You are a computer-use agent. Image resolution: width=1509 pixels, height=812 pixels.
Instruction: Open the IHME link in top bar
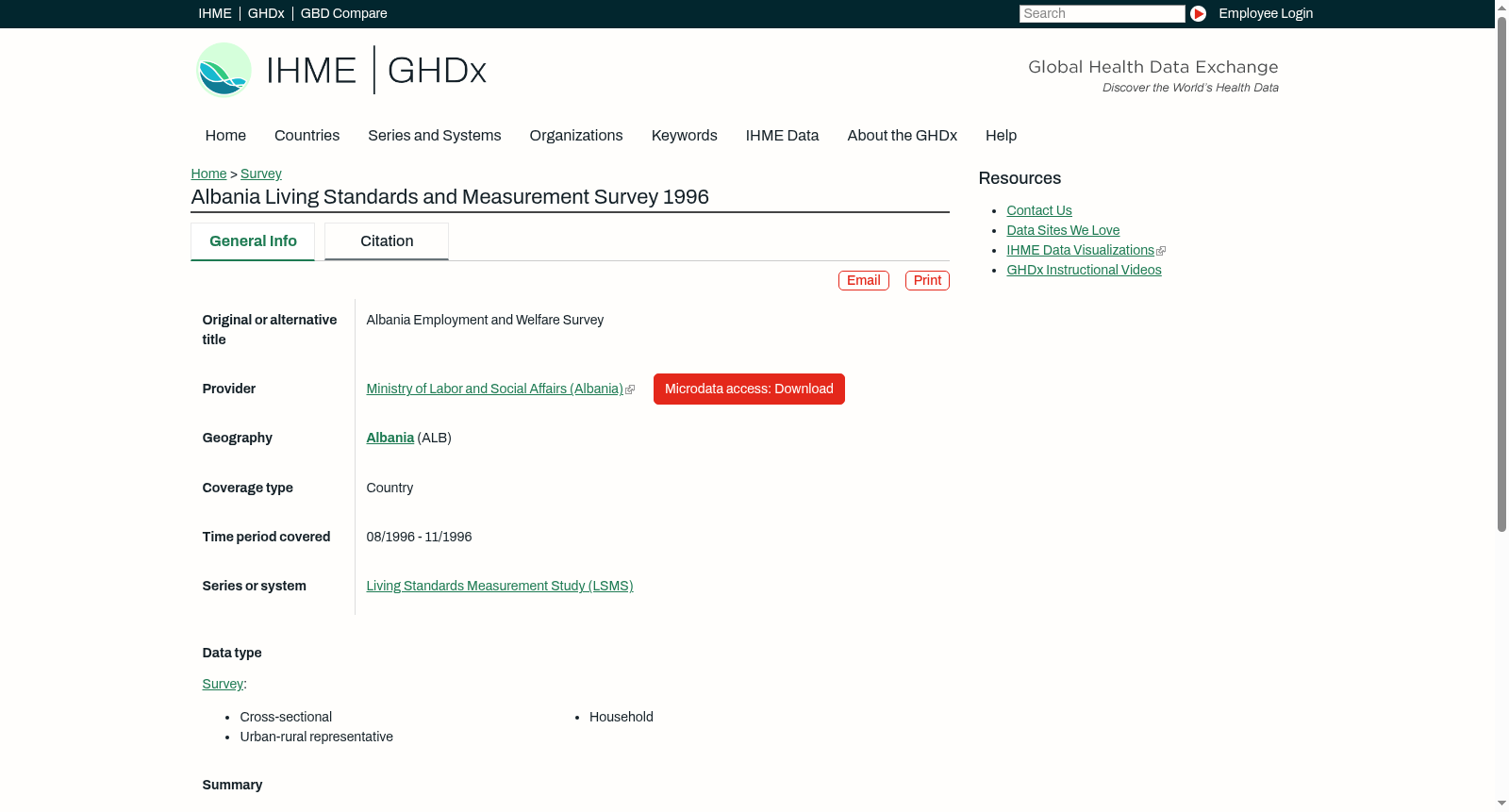pos(215,13)
